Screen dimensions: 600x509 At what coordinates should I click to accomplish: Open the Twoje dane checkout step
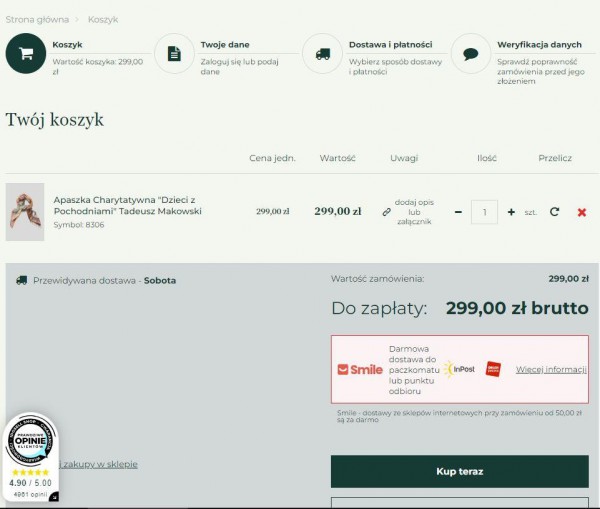pyautogui.click(x=225, y=45)
